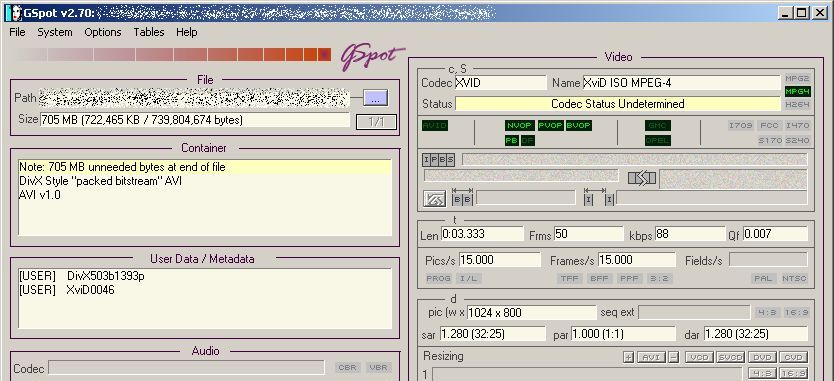Click the I-I keyframe interval icon
This screenshot has height=381, width=834.
(598, 197)
